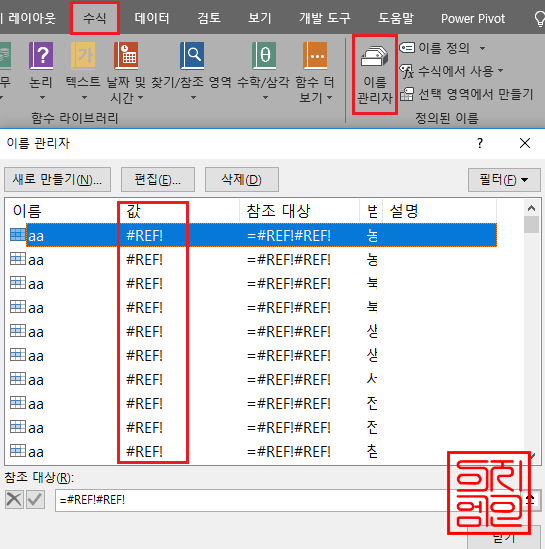Click the 참조 대상 column header

pyautogui.click(x=300, y=211)
